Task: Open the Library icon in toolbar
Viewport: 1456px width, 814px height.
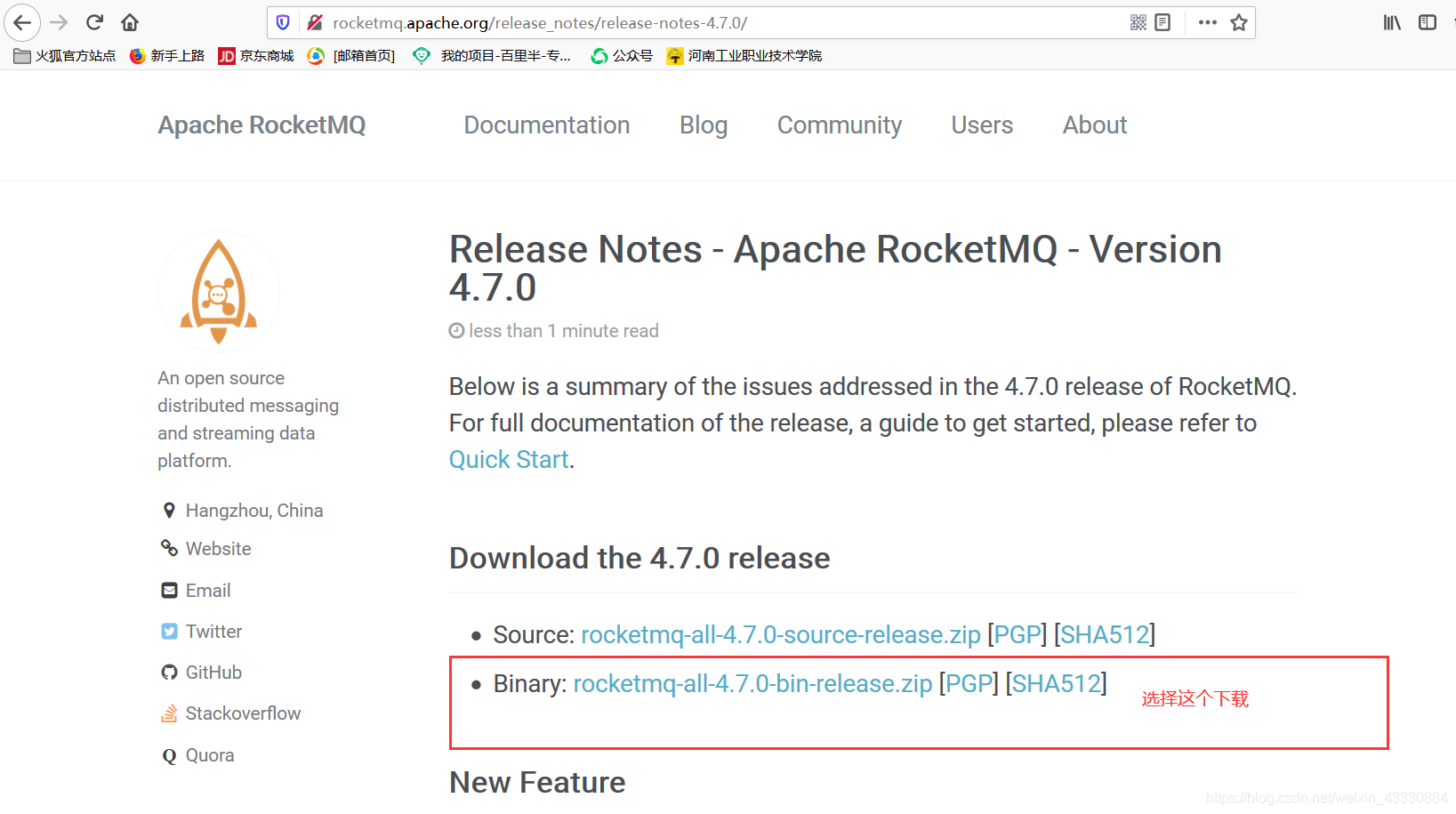Action: 1392,22
